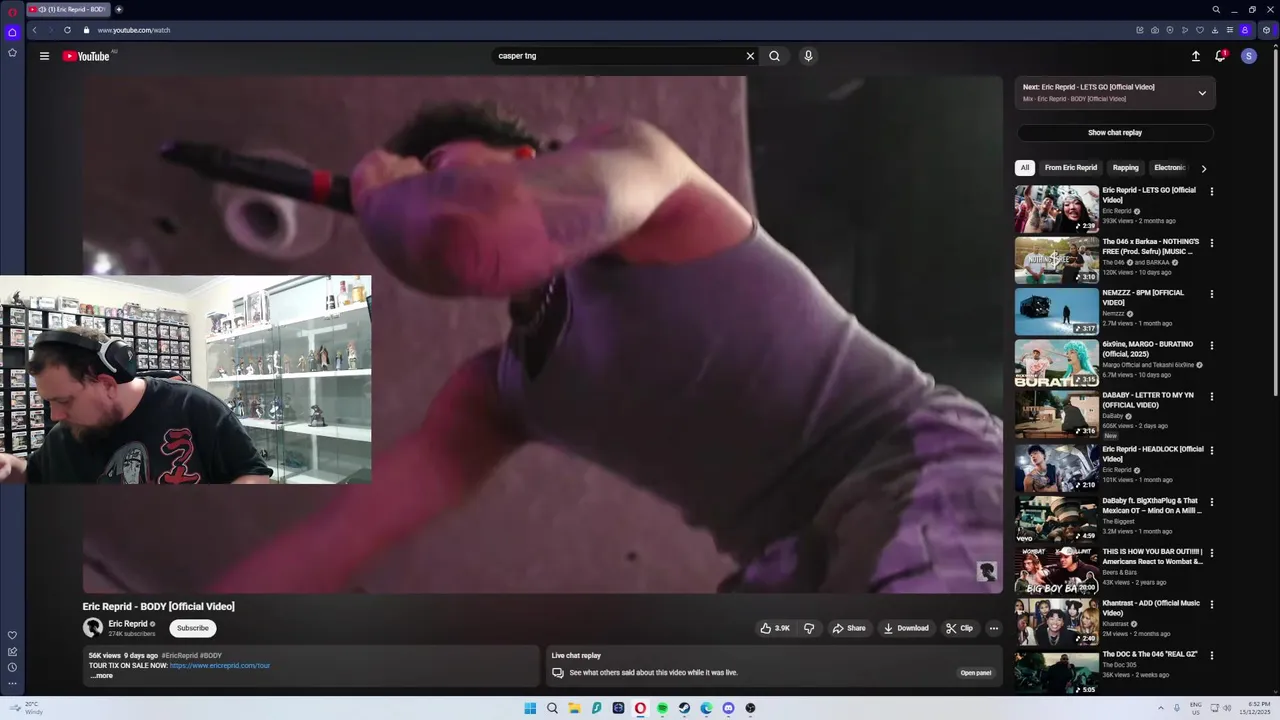Open File Explorer from taskbar
This screenshot has width=1280, height=720.
(574, 708)
